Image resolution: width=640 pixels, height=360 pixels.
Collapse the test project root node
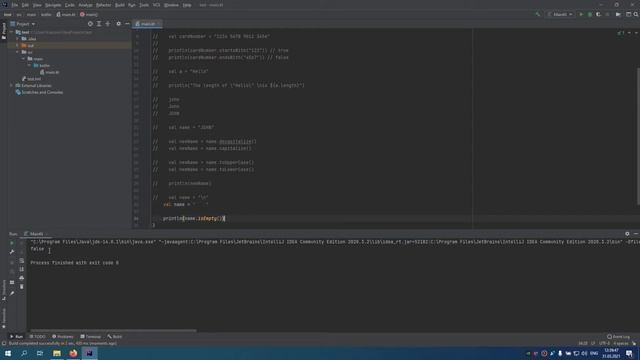(x=12, y=32)
